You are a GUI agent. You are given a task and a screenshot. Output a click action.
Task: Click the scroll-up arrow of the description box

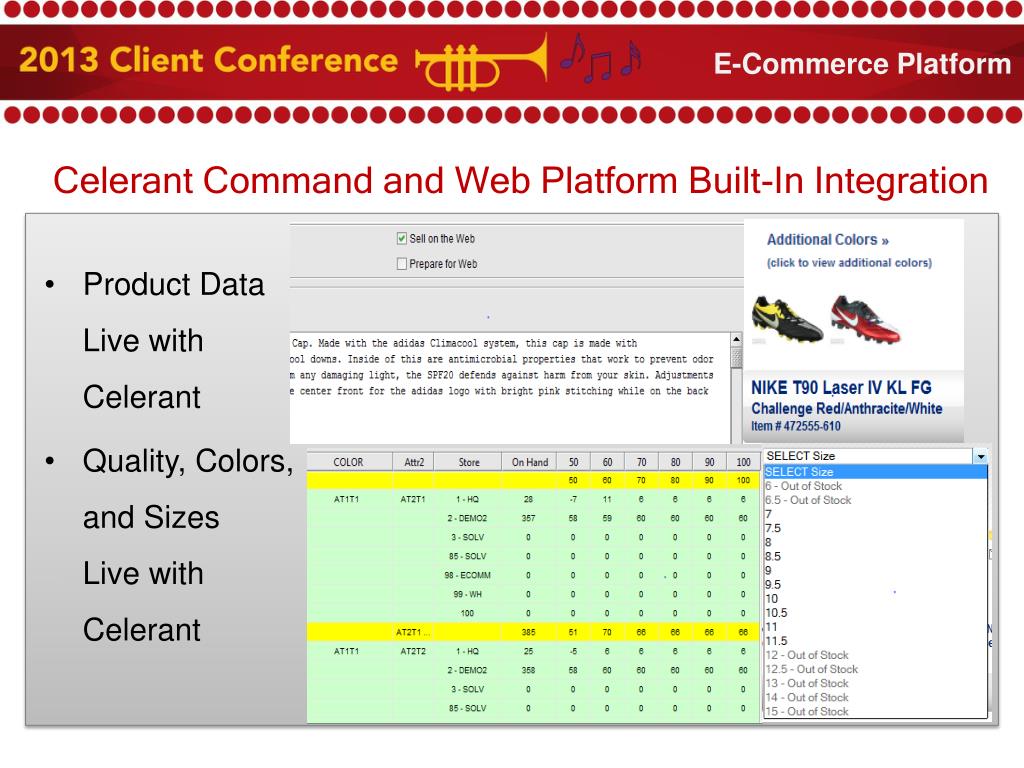(736, 340)
